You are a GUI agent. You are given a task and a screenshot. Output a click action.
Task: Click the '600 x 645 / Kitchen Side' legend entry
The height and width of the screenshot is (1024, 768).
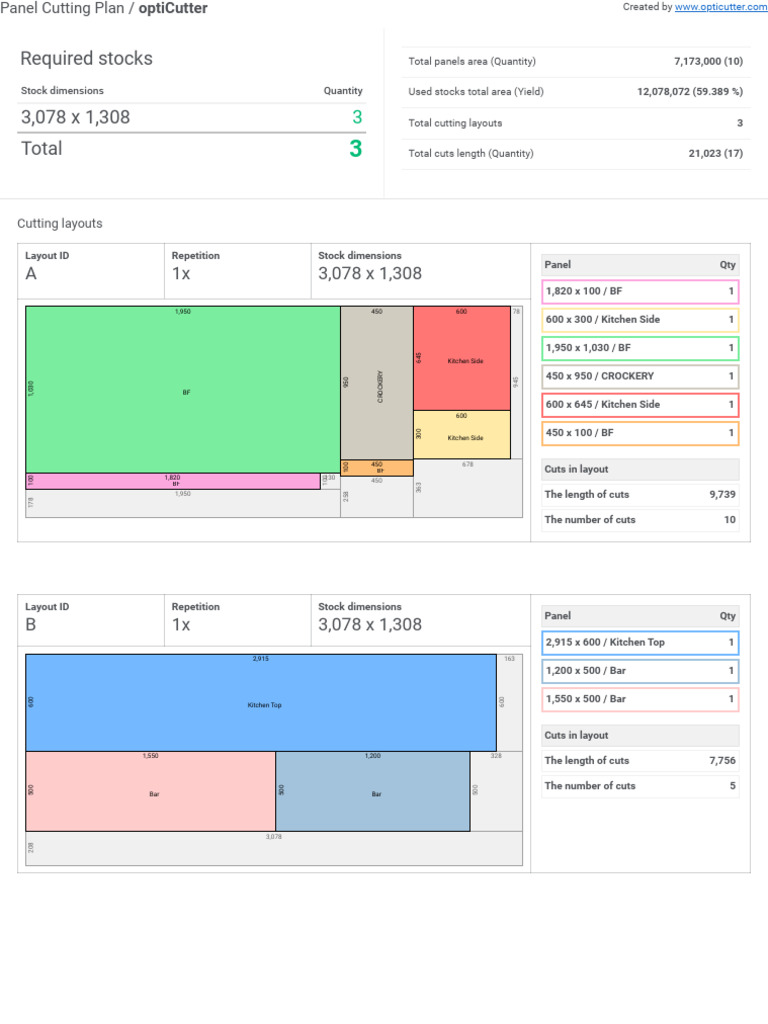pos(640,405)
